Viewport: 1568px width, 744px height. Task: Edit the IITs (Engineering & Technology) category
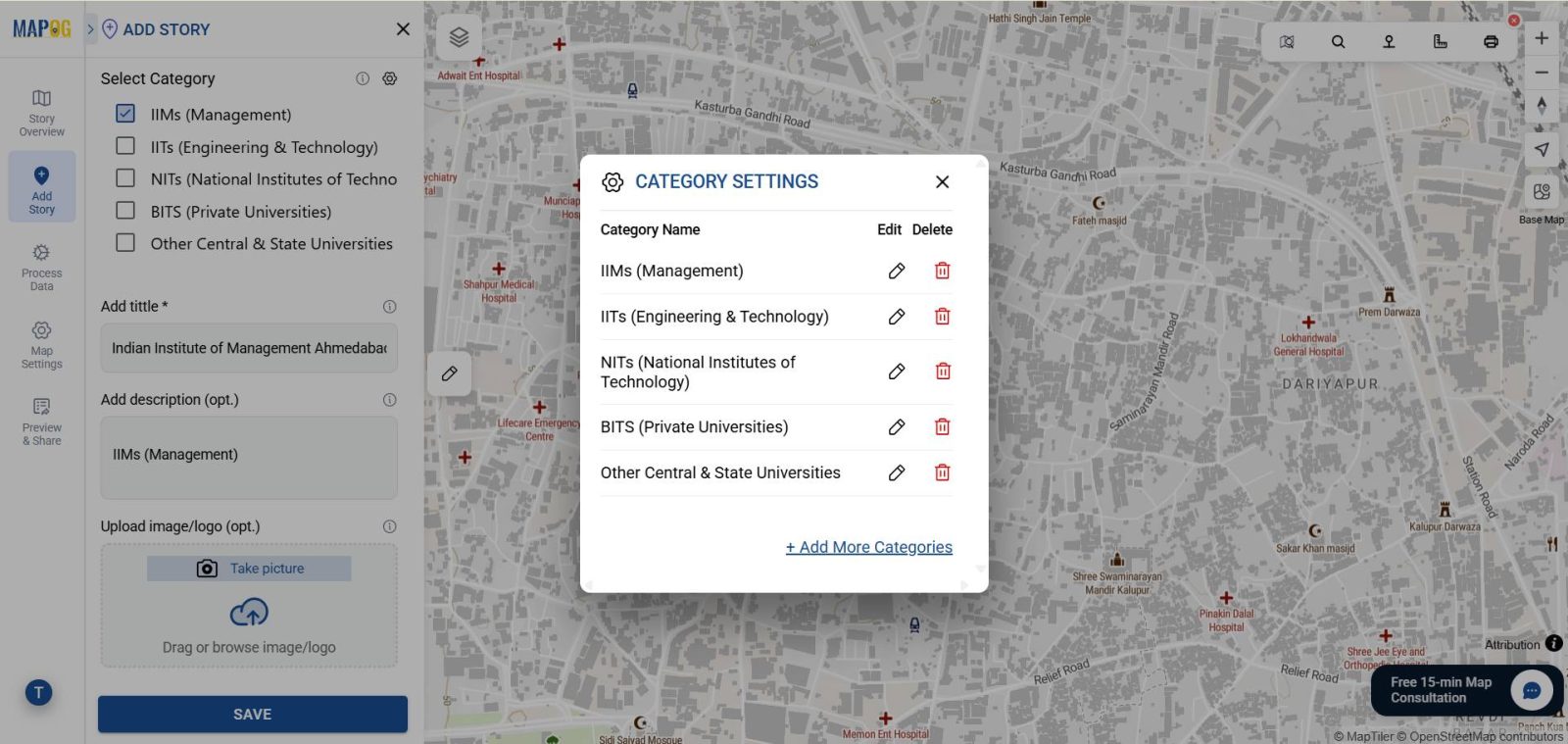(x=896, y=317)
